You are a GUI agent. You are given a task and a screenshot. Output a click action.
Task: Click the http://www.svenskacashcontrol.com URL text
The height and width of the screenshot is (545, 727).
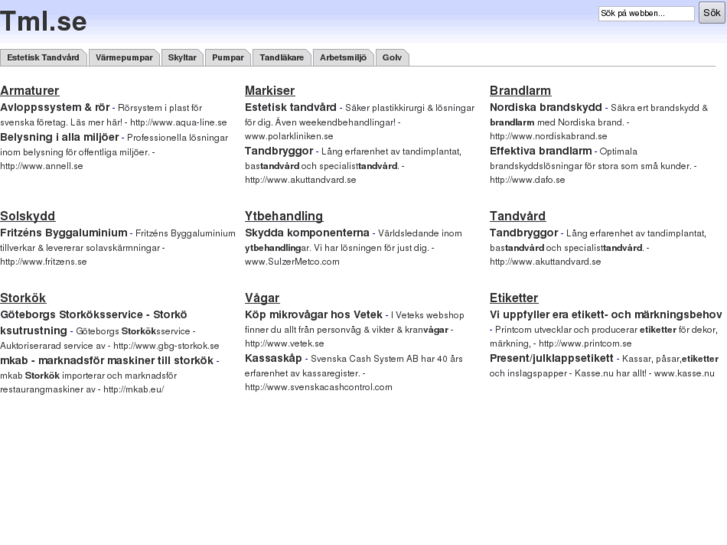[x=319, y=387]
